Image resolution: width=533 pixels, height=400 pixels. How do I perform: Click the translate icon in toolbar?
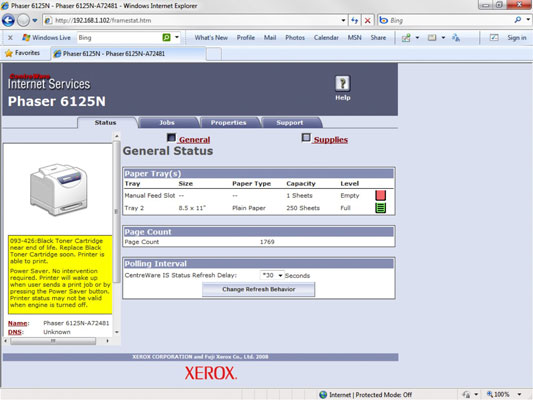(x=456, y=38)
